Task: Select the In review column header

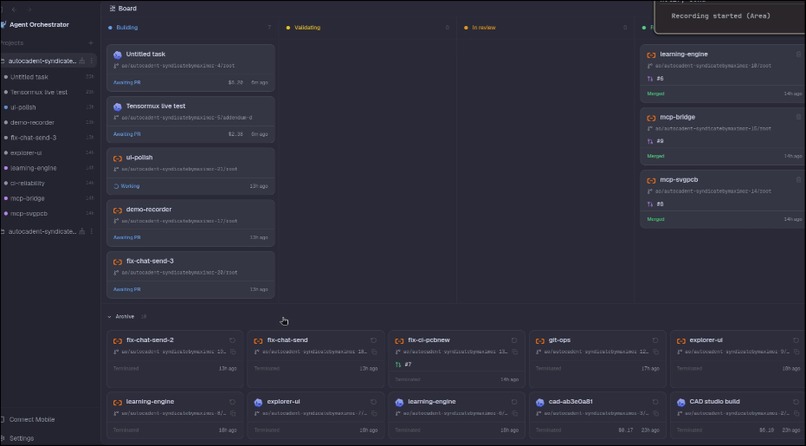Action: (483, 28)
